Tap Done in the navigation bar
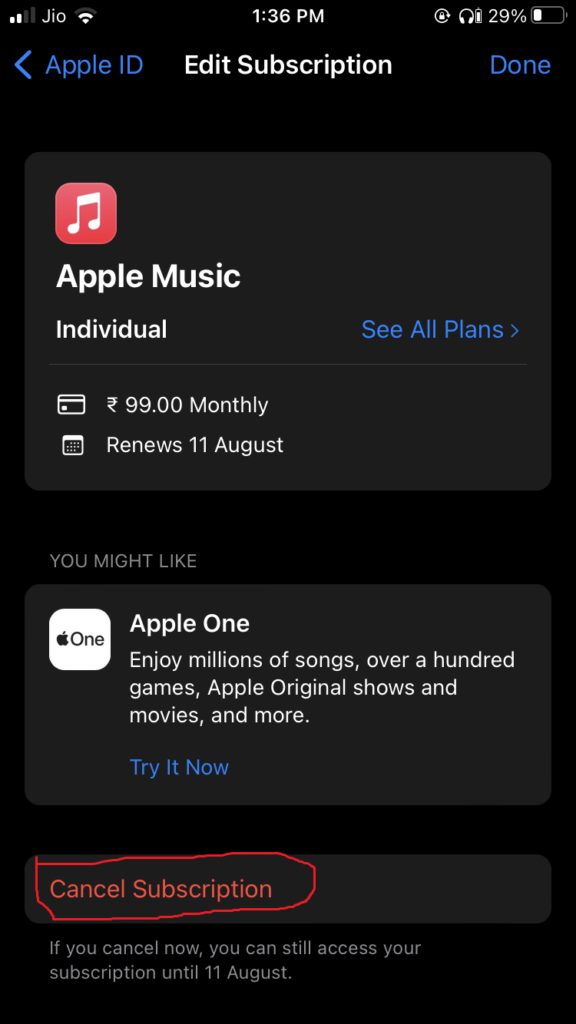The height and width of the screenshot is (1024, 576). click(520, 65)
